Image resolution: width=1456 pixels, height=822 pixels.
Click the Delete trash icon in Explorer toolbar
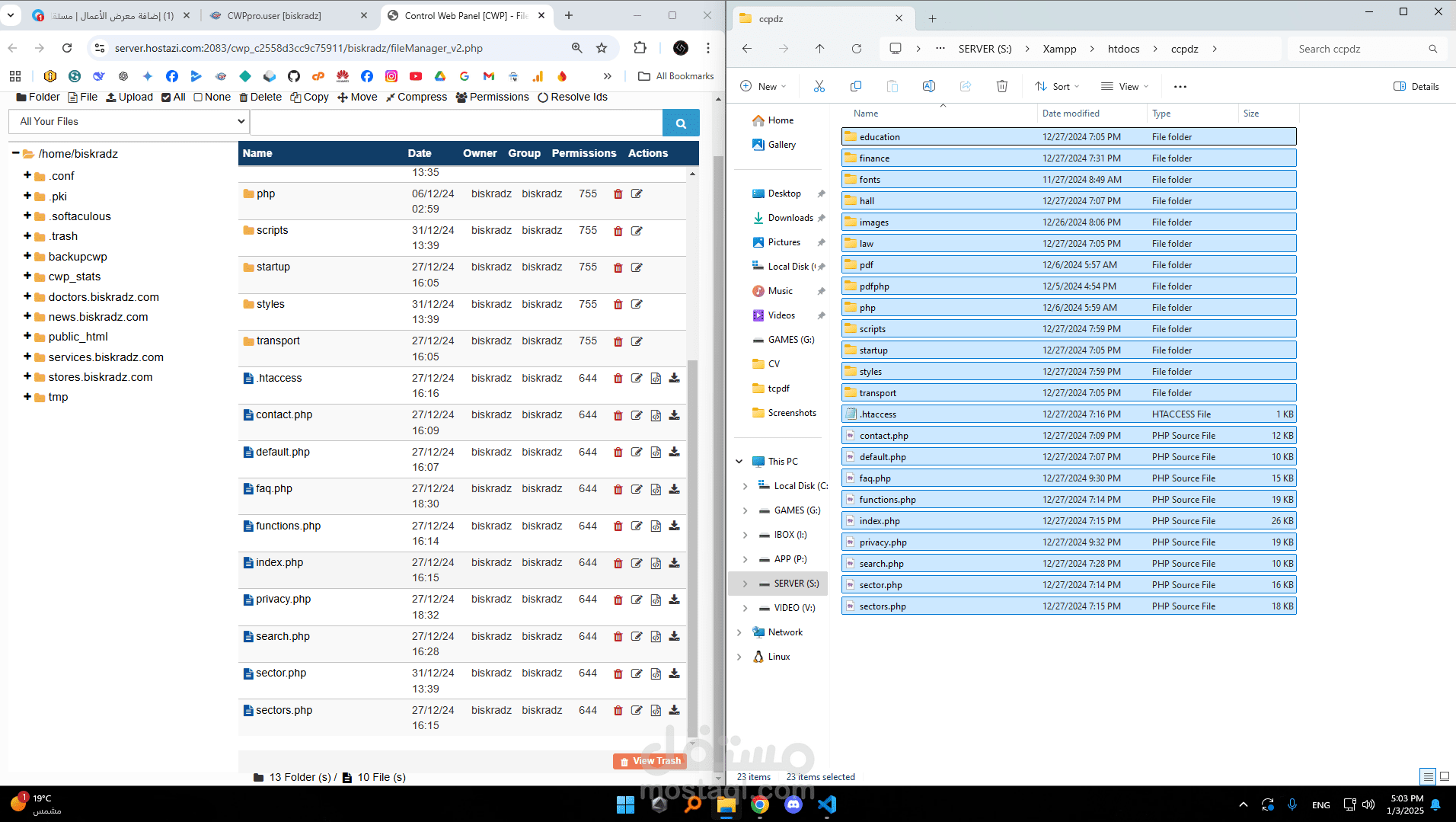pyautogui.click(x=1002, y=86)
